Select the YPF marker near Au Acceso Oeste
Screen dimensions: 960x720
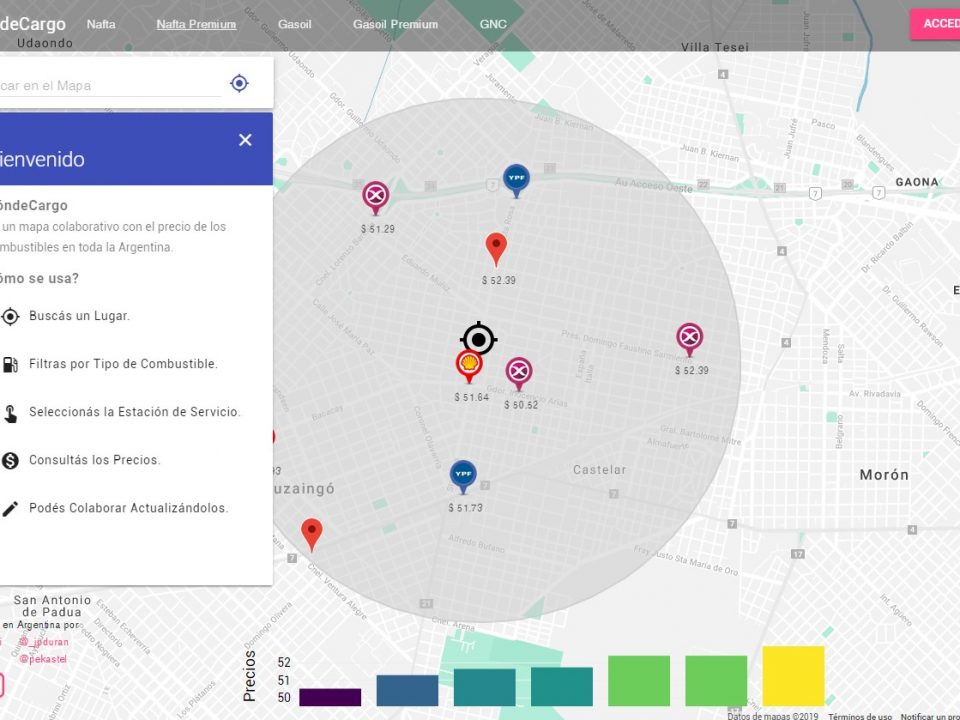pyautogui.click(x=516, y=180)
